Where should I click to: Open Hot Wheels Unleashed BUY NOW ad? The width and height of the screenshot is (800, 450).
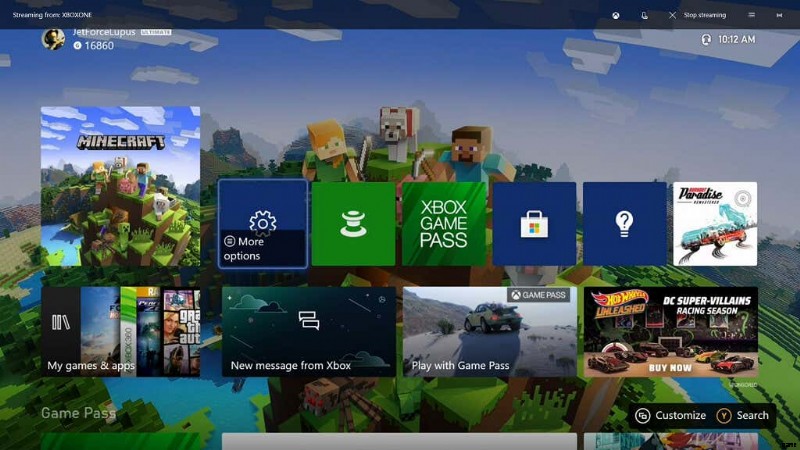670,332
